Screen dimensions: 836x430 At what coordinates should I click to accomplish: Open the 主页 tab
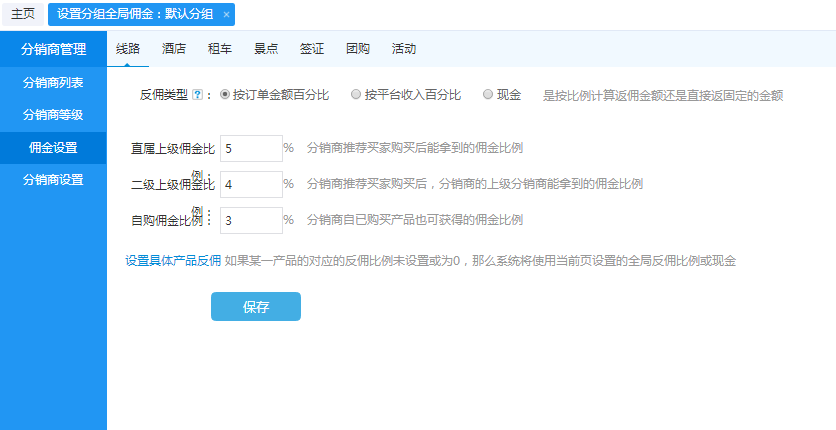pos(23,14)
